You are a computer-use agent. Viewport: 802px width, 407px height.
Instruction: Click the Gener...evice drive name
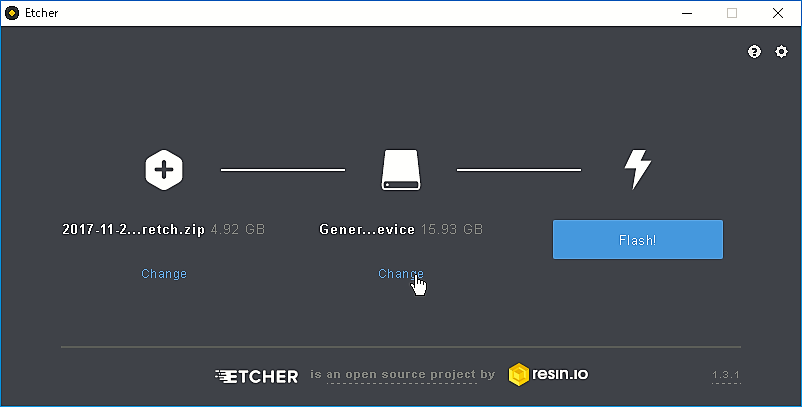[x=367, y=230]
